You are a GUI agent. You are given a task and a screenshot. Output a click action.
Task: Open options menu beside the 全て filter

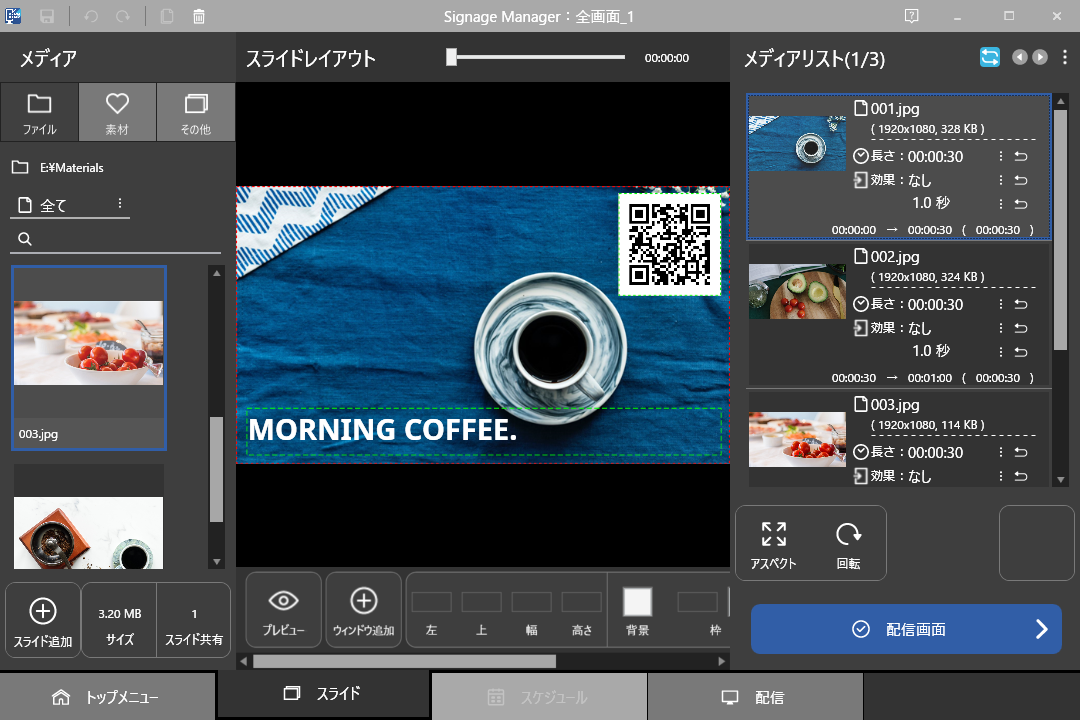tap(120, 204)
